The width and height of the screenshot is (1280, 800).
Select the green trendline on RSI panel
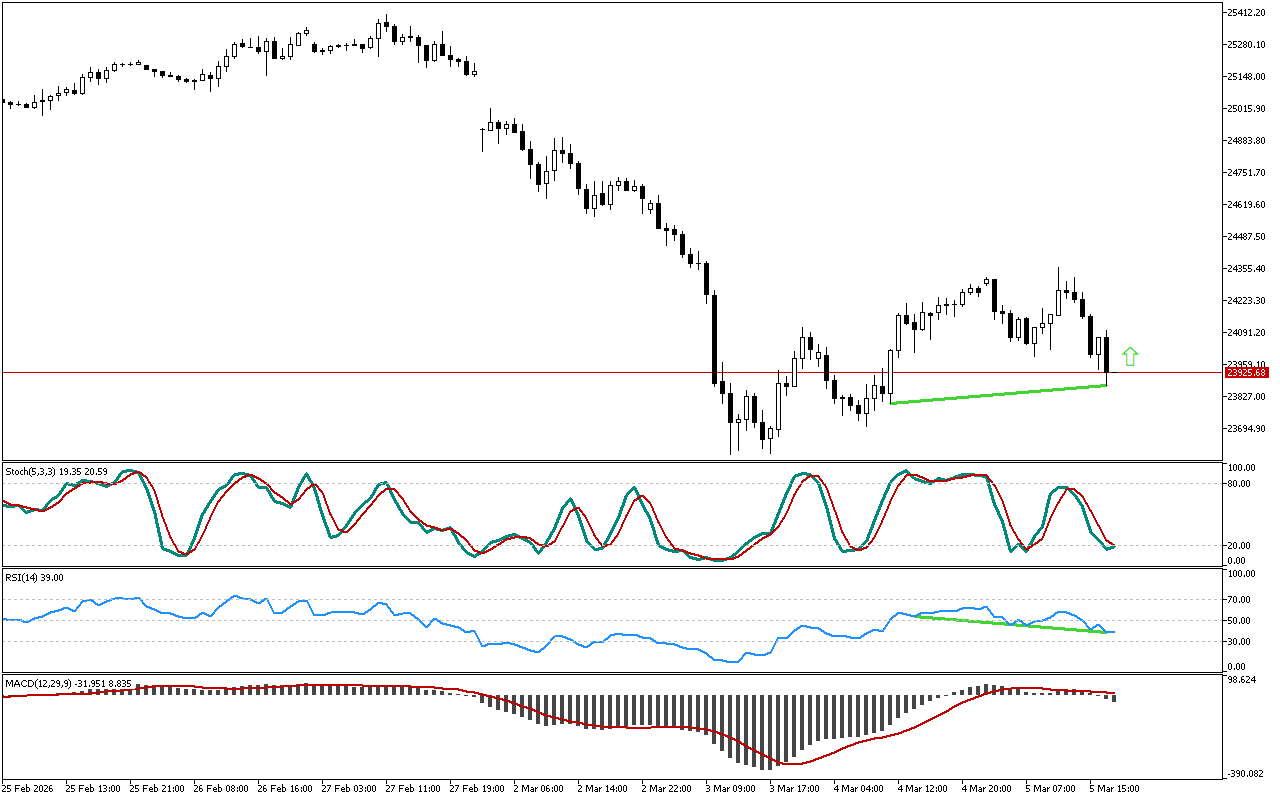pos(1010,624)
